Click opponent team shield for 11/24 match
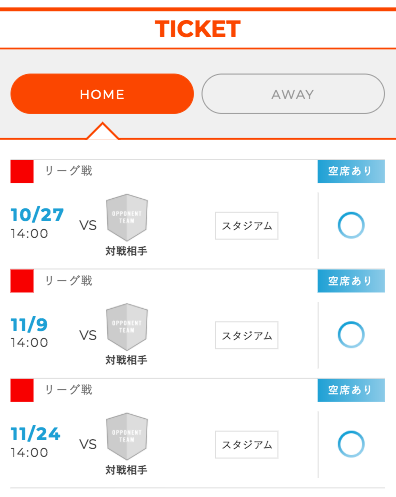396x497 pixels. (127, 436)
